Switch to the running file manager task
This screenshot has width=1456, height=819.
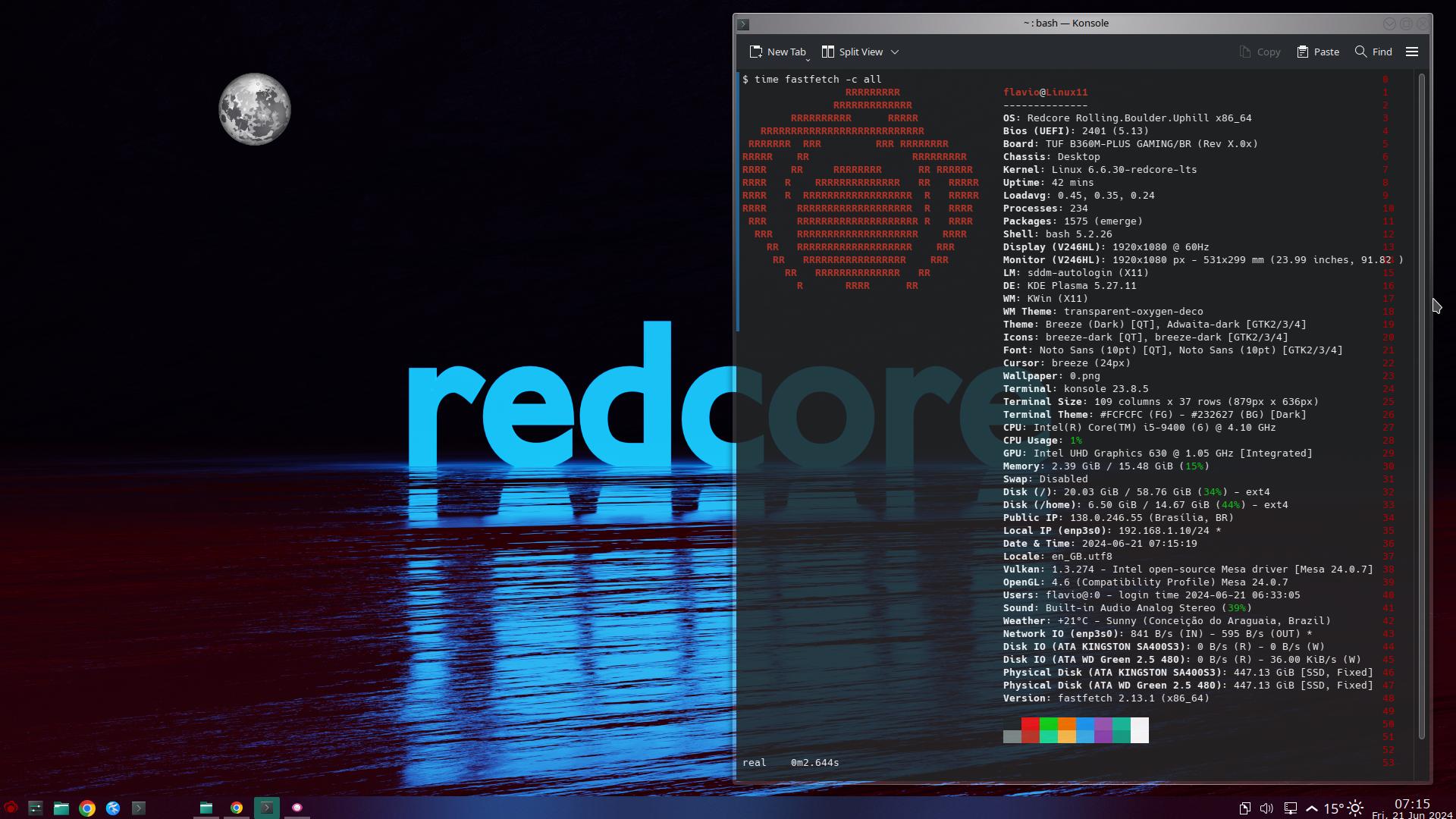coord(206,808)
